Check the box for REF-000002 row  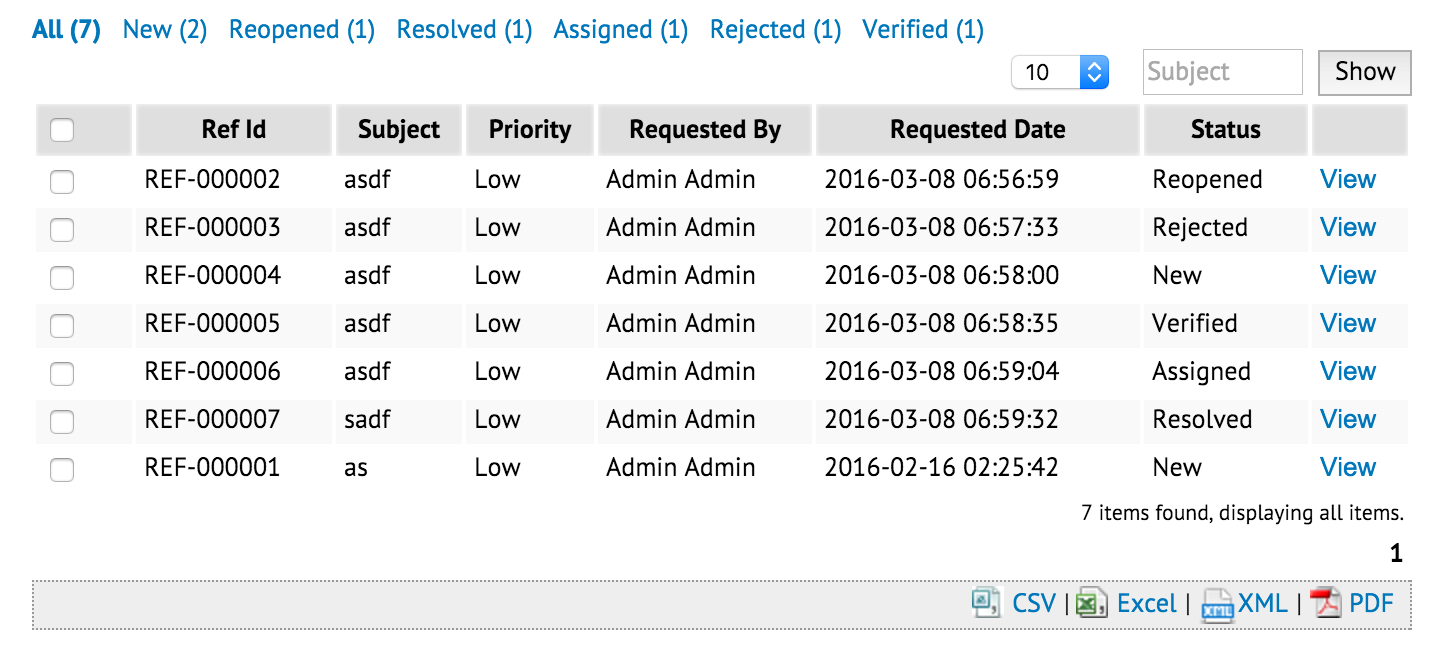pos(62,181)
